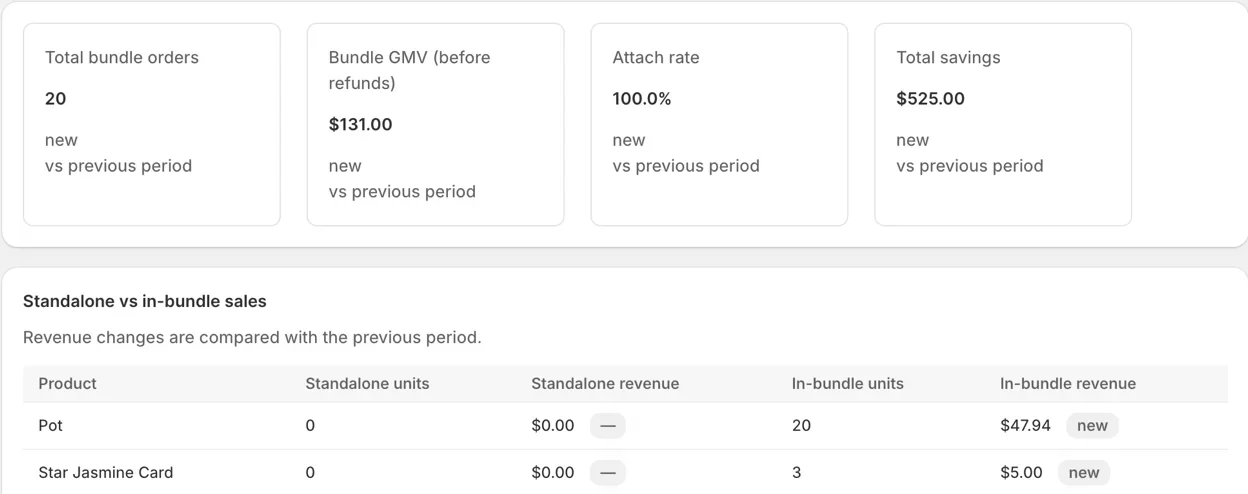Click the Standalone revenue column header
The height and width of the screenshot is (494, 1248).
(x=605, y=384)
